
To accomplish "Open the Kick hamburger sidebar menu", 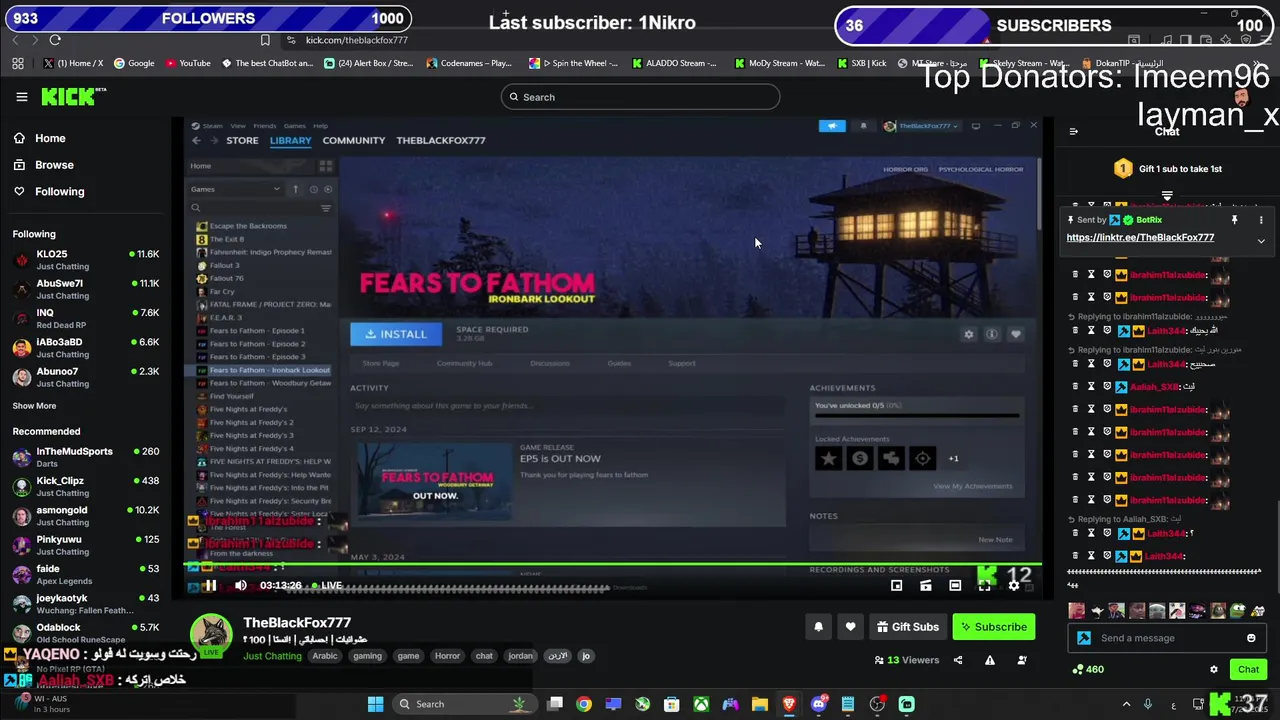I will [x=22, y=97].
